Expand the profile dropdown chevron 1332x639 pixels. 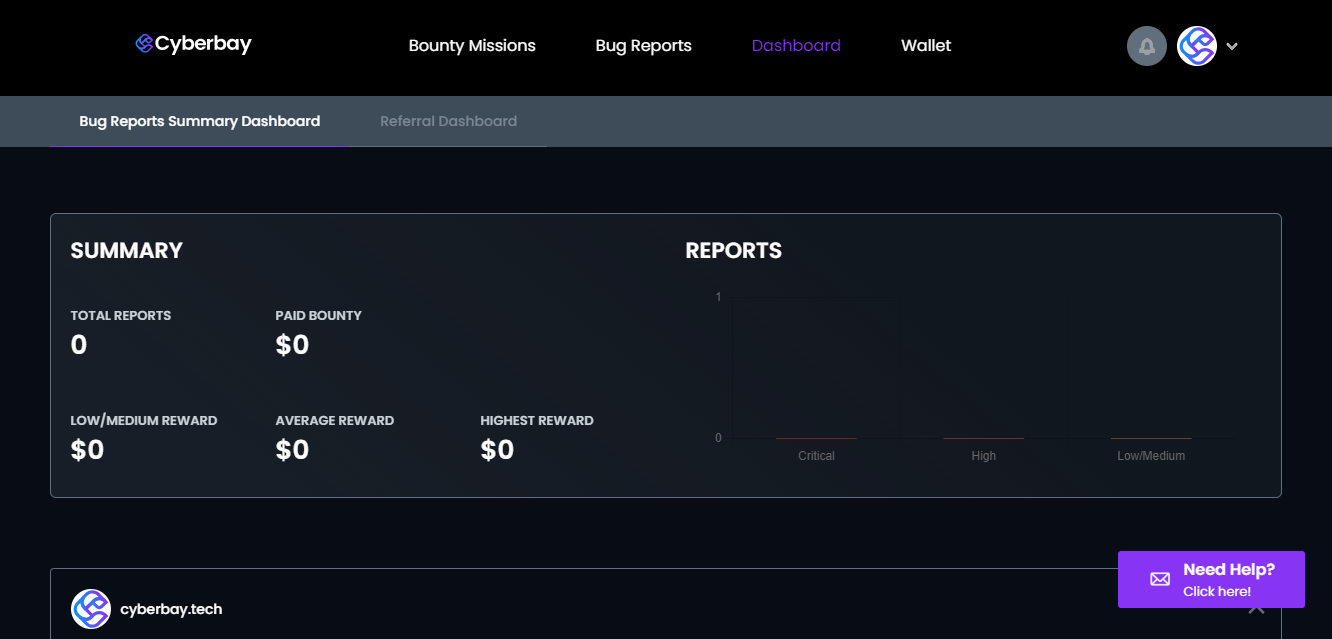click(x=1232, y=46)
